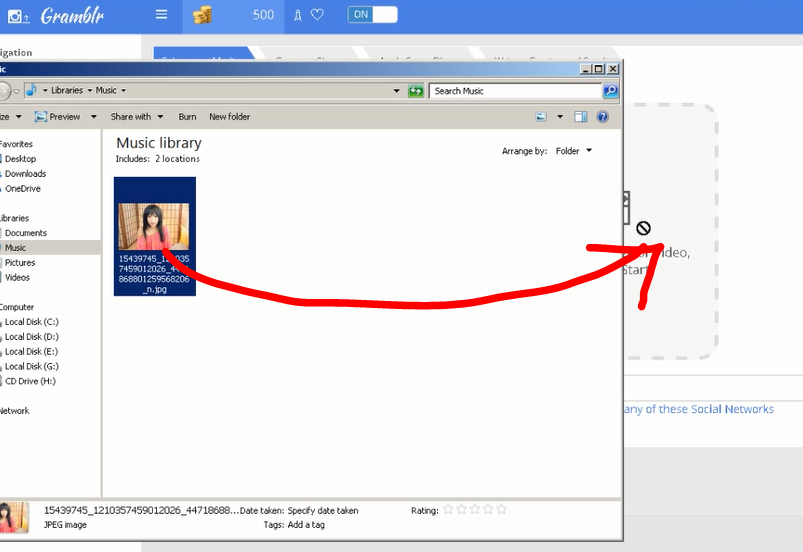803x552 pixels.
Task: Open the Arrange by Folder dropdown
Action: click(x=574, y=151)
